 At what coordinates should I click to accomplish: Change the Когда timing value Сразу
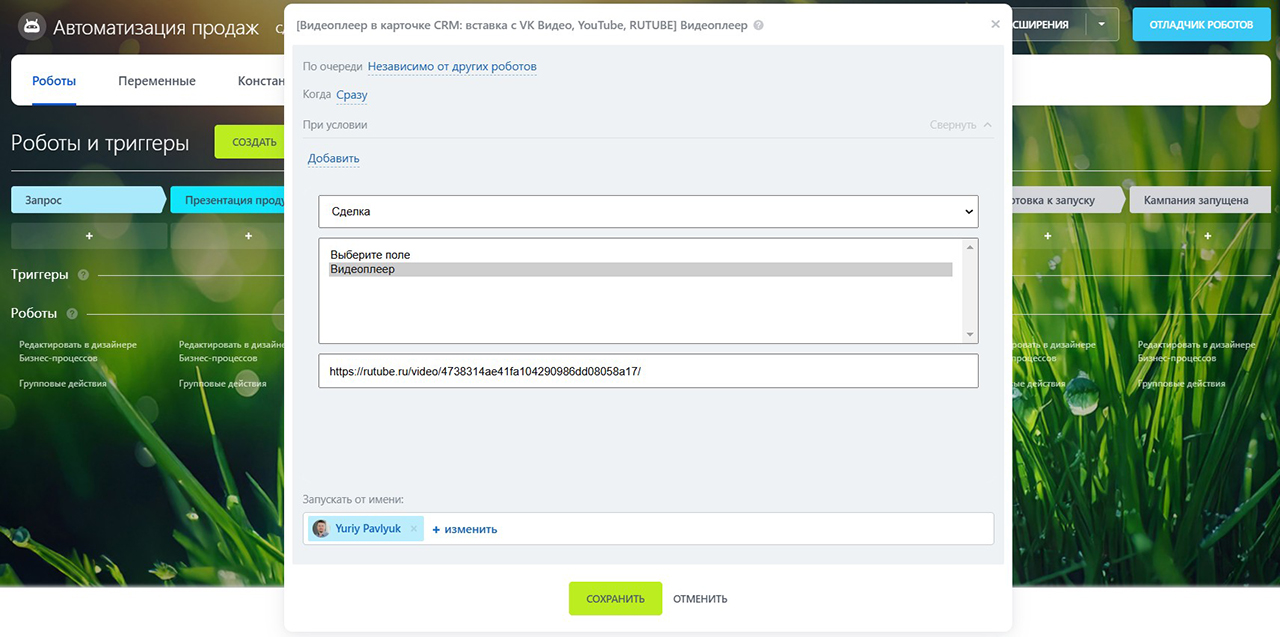[352, 95]
